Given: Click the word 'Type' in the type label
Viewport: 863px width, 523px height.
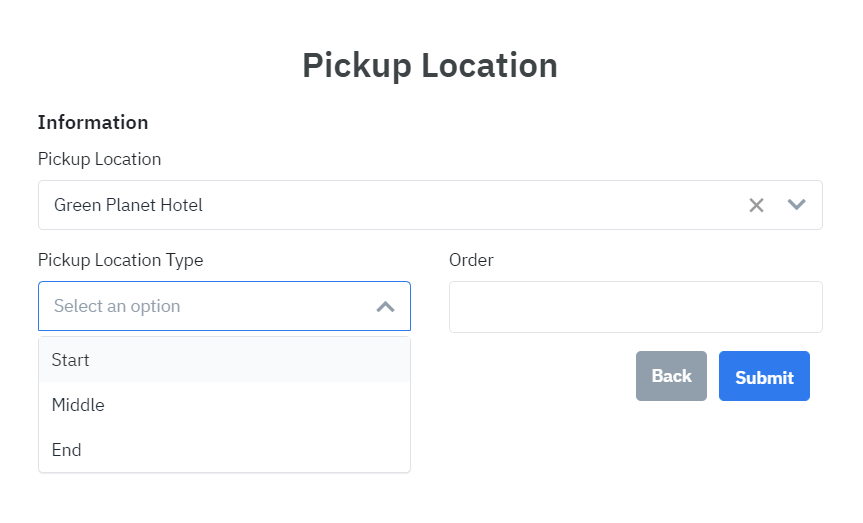Looking at the screenshot, I should point(184,260).
